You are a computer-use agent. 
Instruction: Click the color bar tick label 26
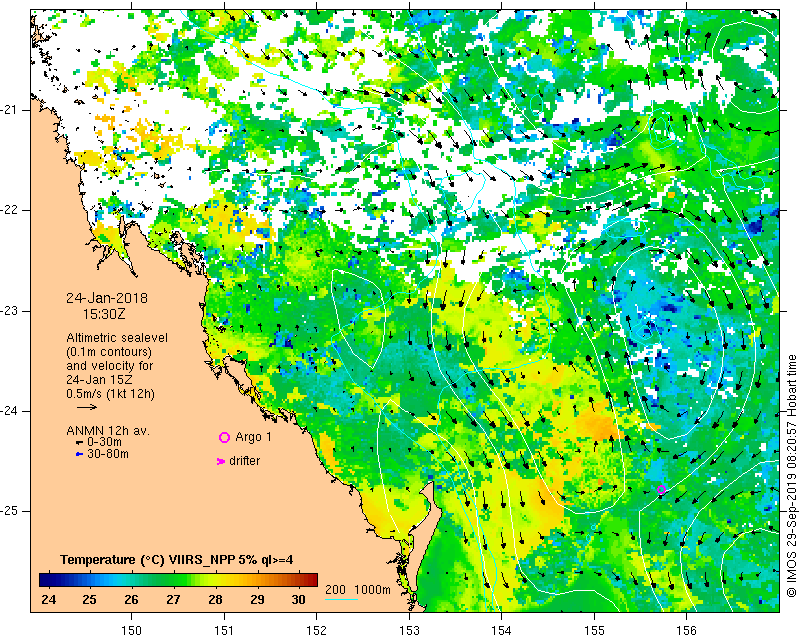(x=131, y=599)
